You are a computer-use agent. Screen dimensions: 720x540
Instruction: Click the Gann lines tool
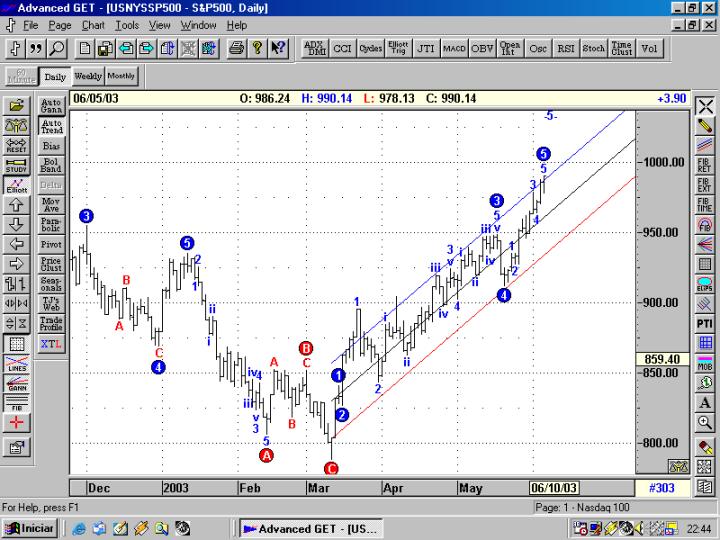pyautogui.click(x=17, y=383)
